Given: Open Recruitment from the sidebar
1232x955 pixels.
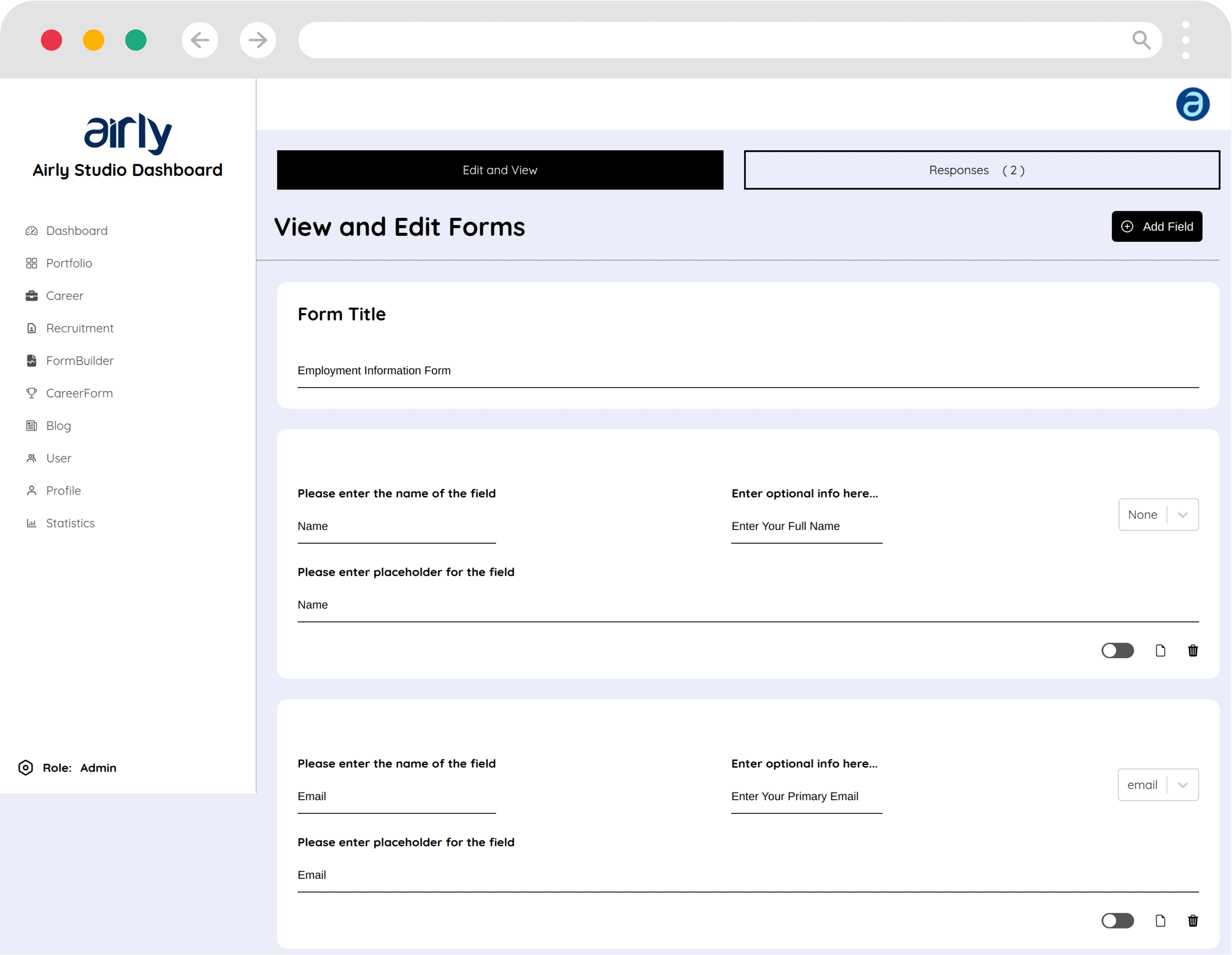Looking at the screenshot, I should point(80,328).
